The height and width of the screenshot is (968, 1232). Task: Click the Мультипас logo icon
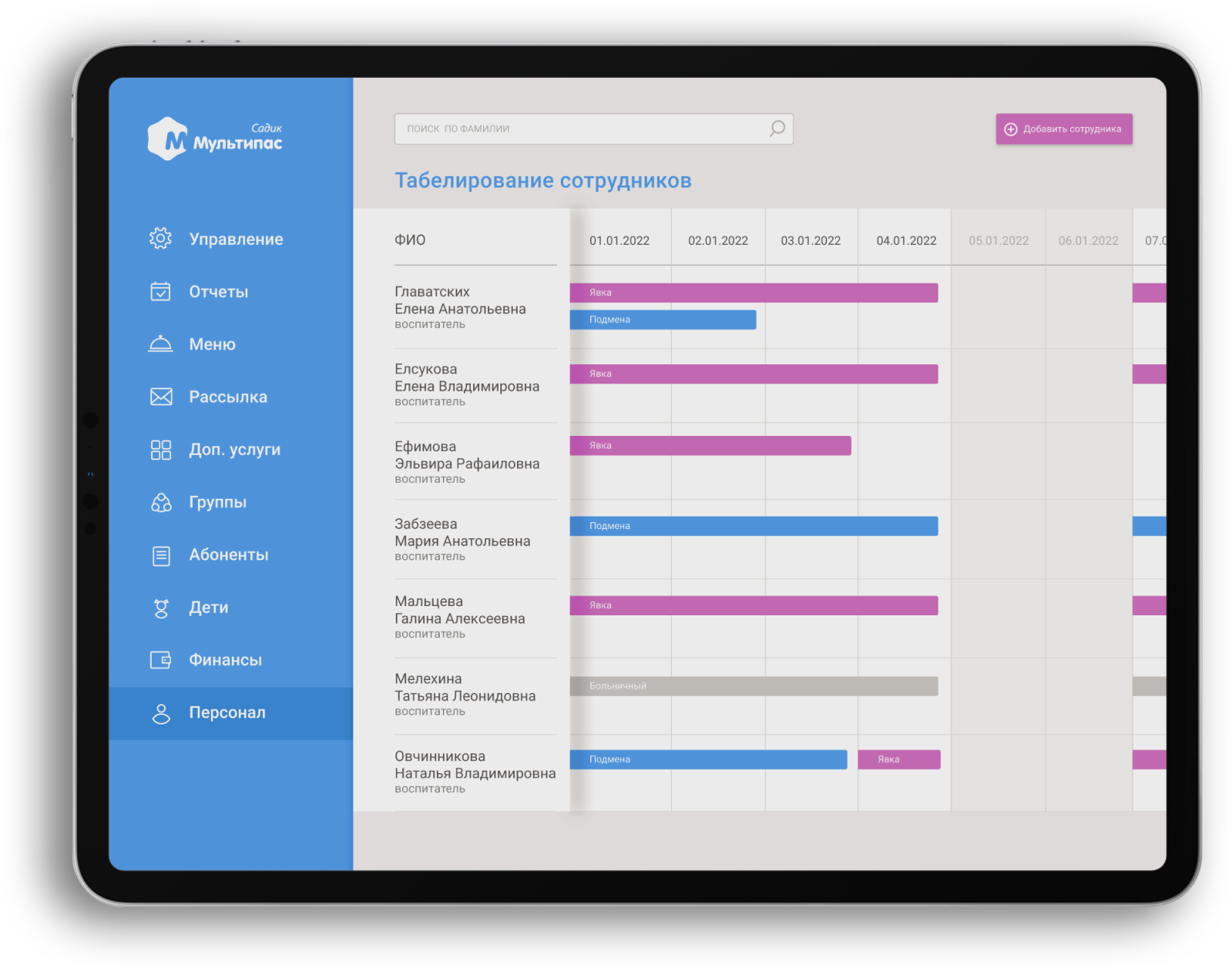coord(167,139)
